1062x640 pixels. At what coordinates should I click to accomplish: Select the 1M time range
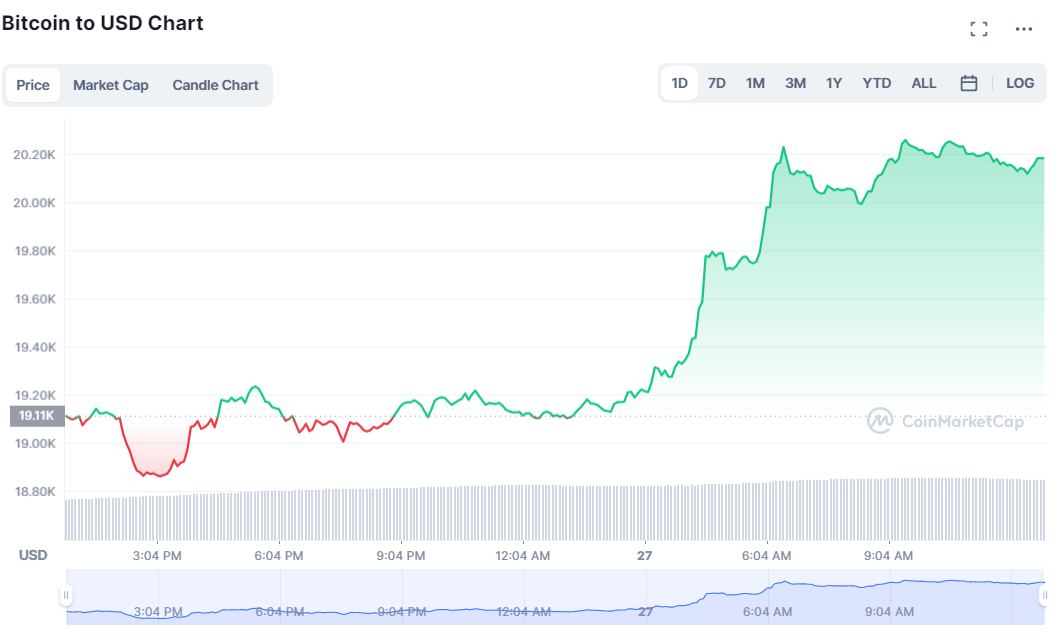pyautogui.click(x=755, y=83)
